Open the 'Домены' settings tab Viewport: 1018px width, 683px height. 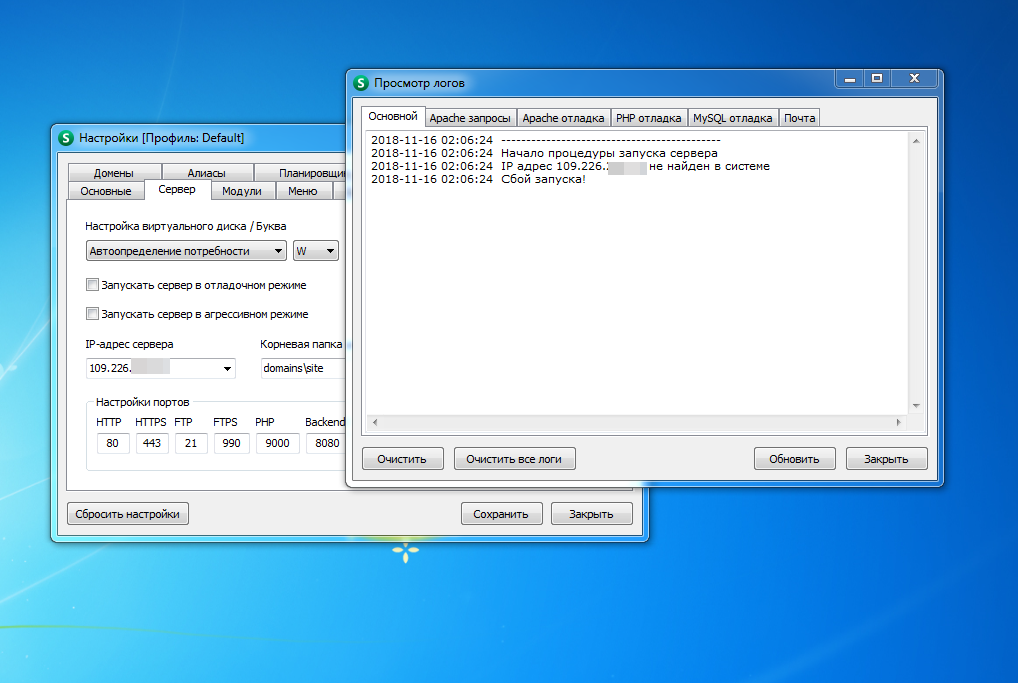[114, 173]
